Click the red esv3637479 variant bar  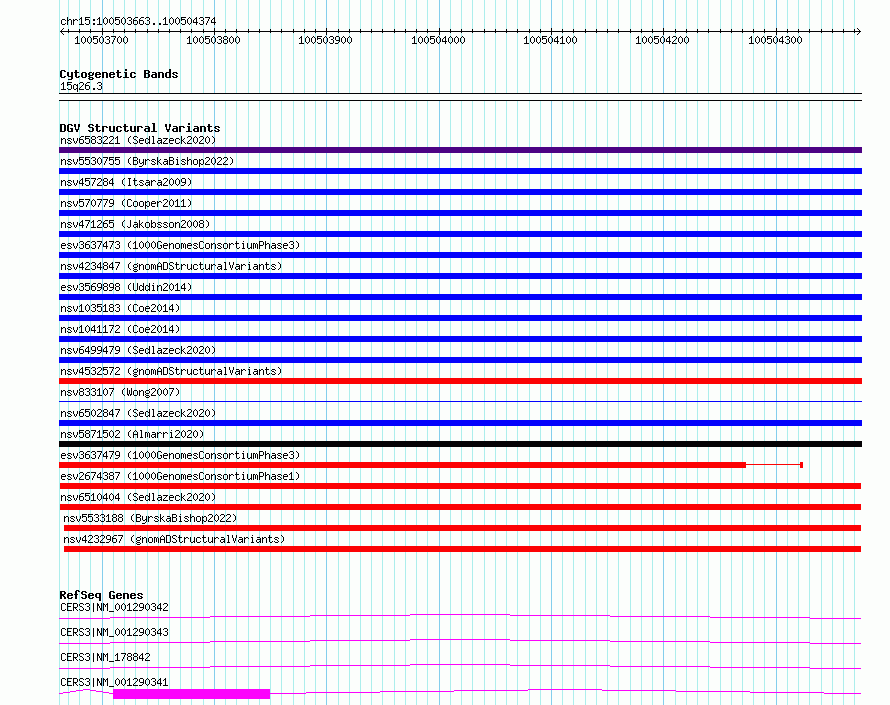pos(402,465)
